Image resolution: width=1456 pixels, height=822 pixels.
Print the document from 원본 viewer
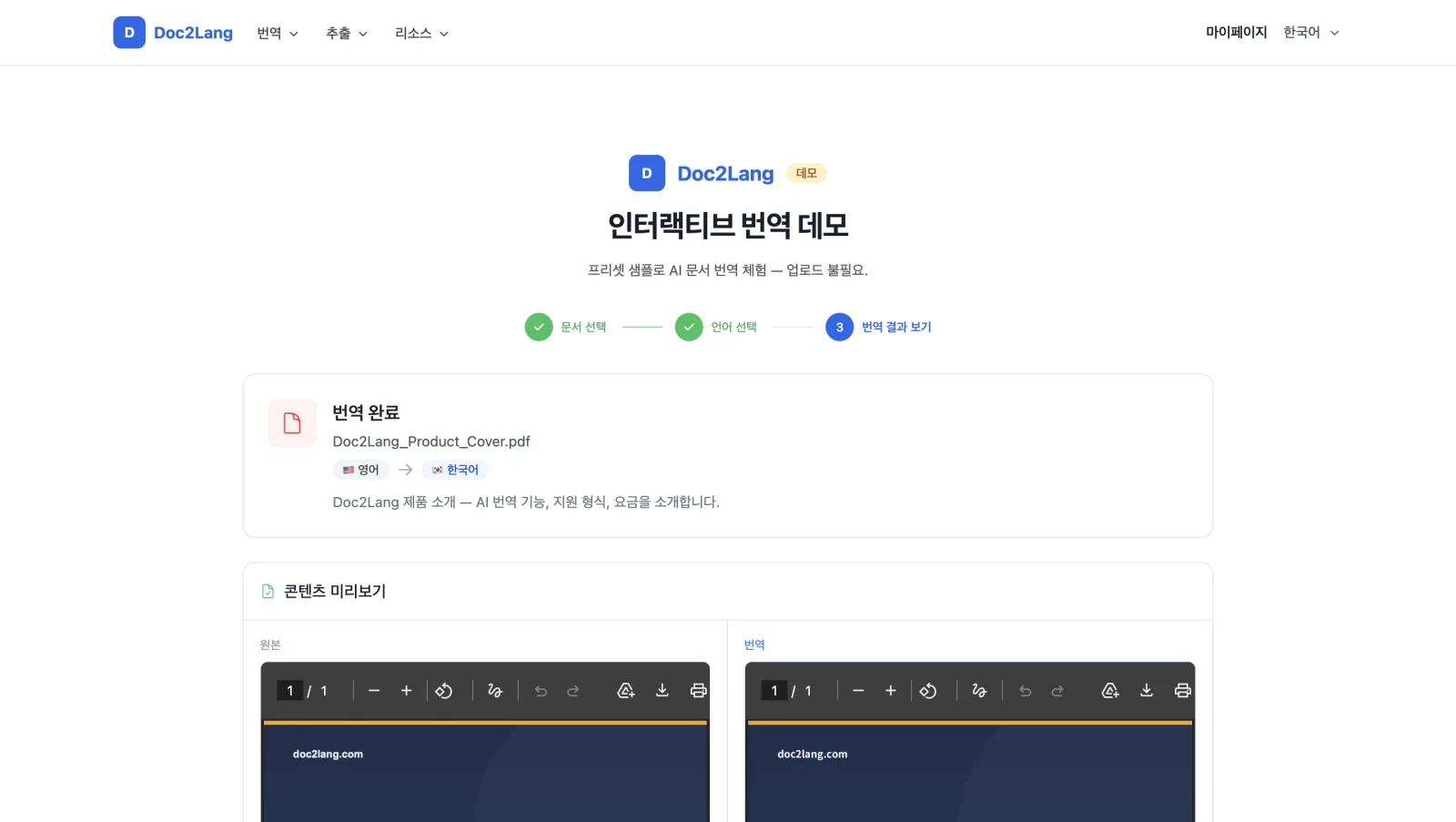click(698, 691)
